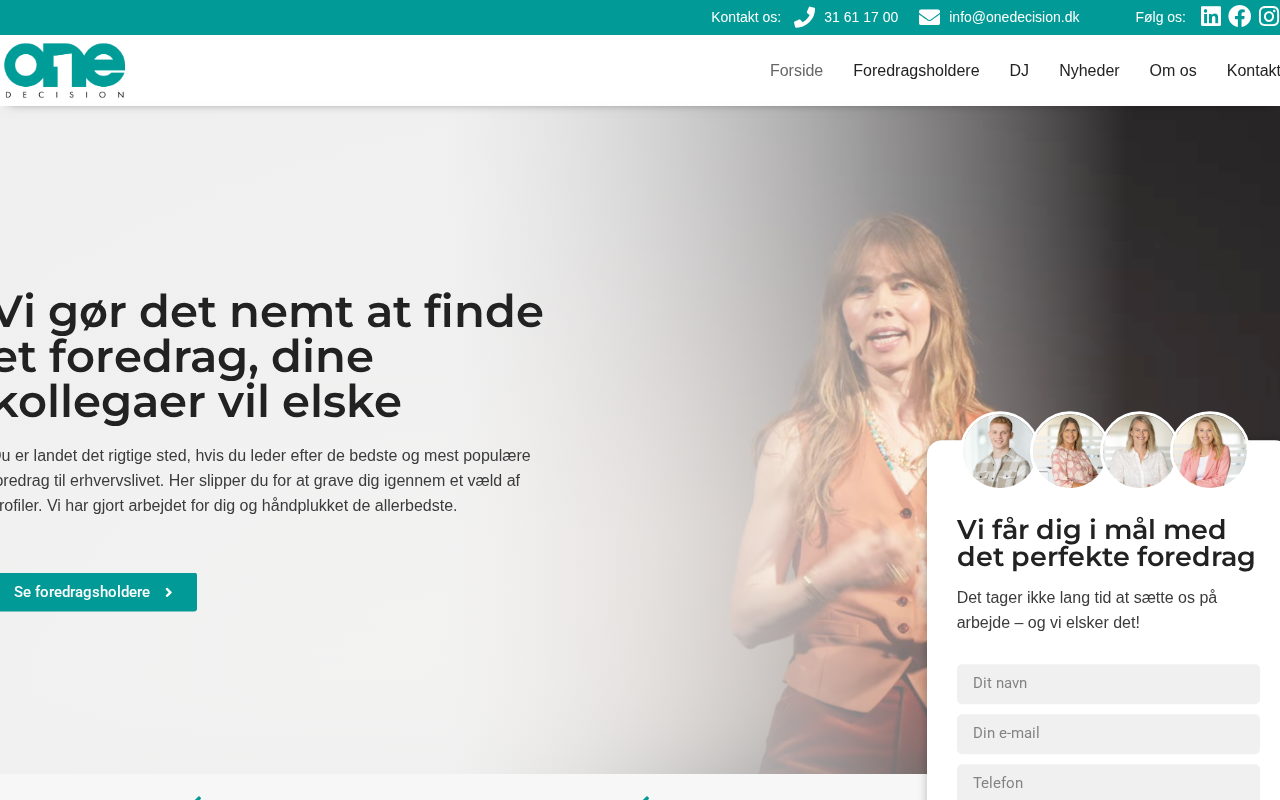Open the DJ menu item

point(1019,70)
